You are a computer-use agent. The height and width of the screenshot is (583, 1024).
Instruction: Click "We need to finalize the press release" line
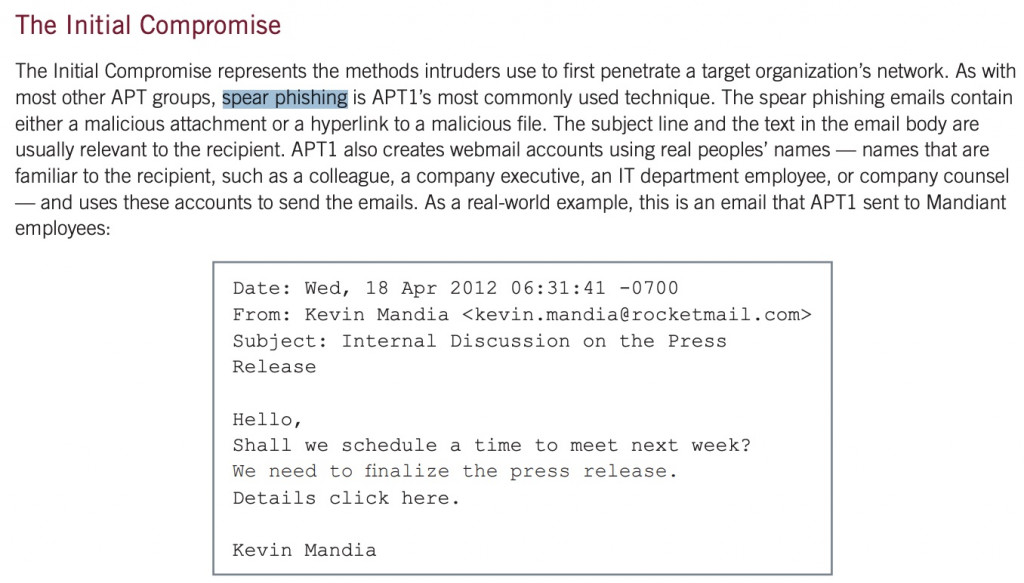[454, 471]
